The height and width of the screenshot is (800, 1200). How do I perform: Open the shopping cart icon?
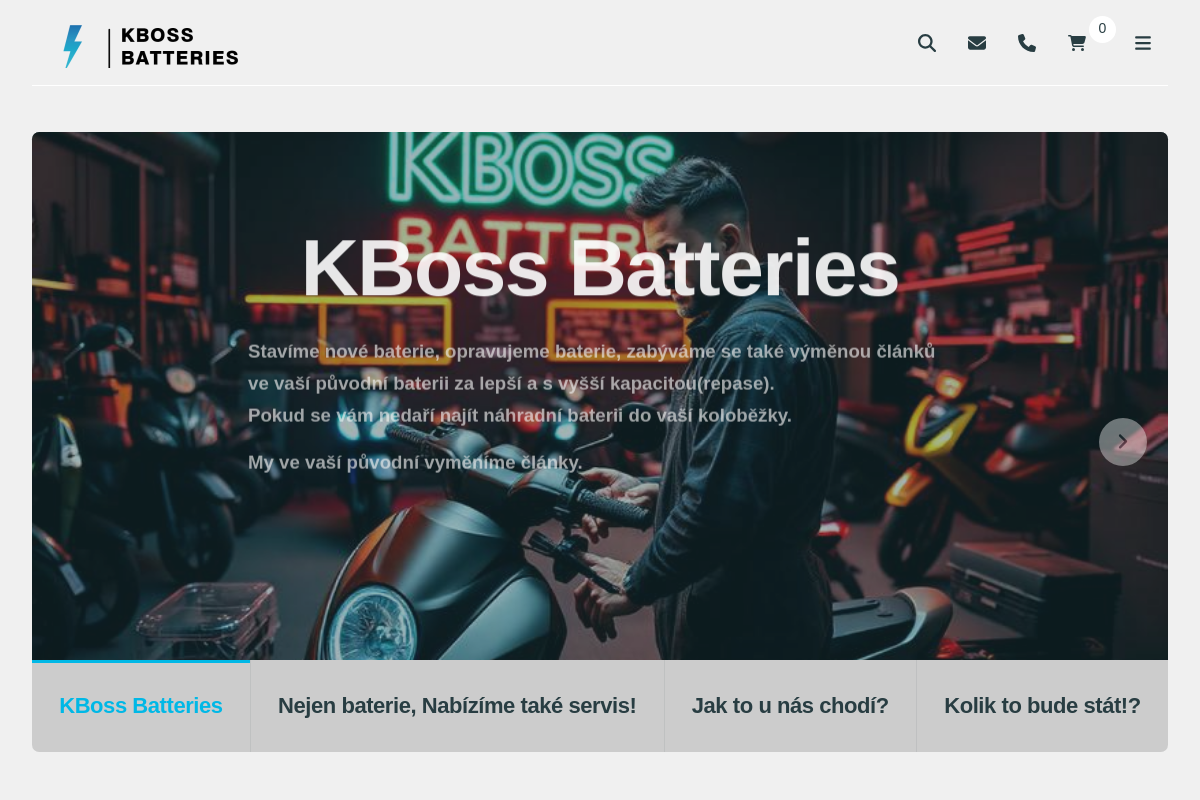pyautogui.click(x=1077, y=43)
